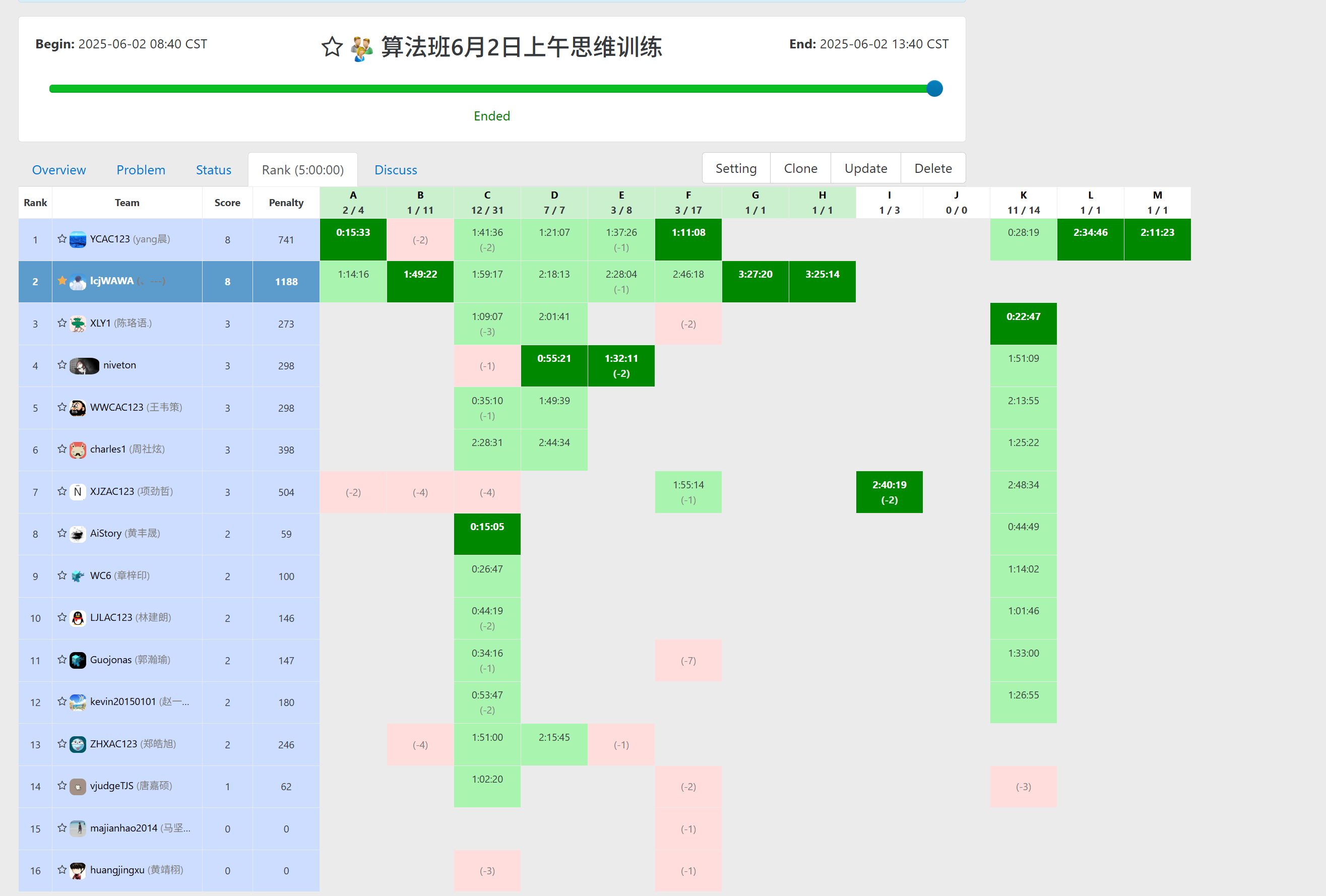Screen dimensions: 1326x896
Task: Click the contest progress slider handle
Action: [x=934, y=88]
